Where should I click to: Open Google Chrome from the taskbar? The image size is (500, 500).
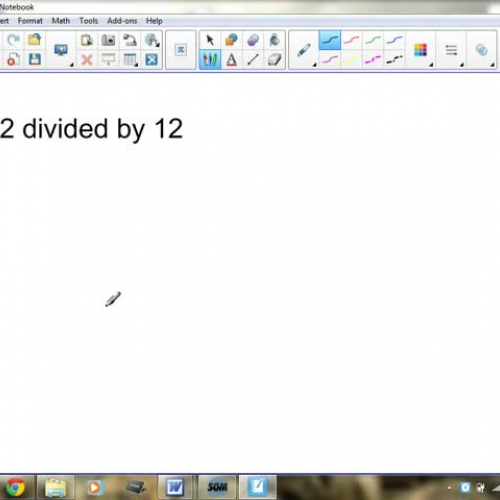(x=15, y=488)
